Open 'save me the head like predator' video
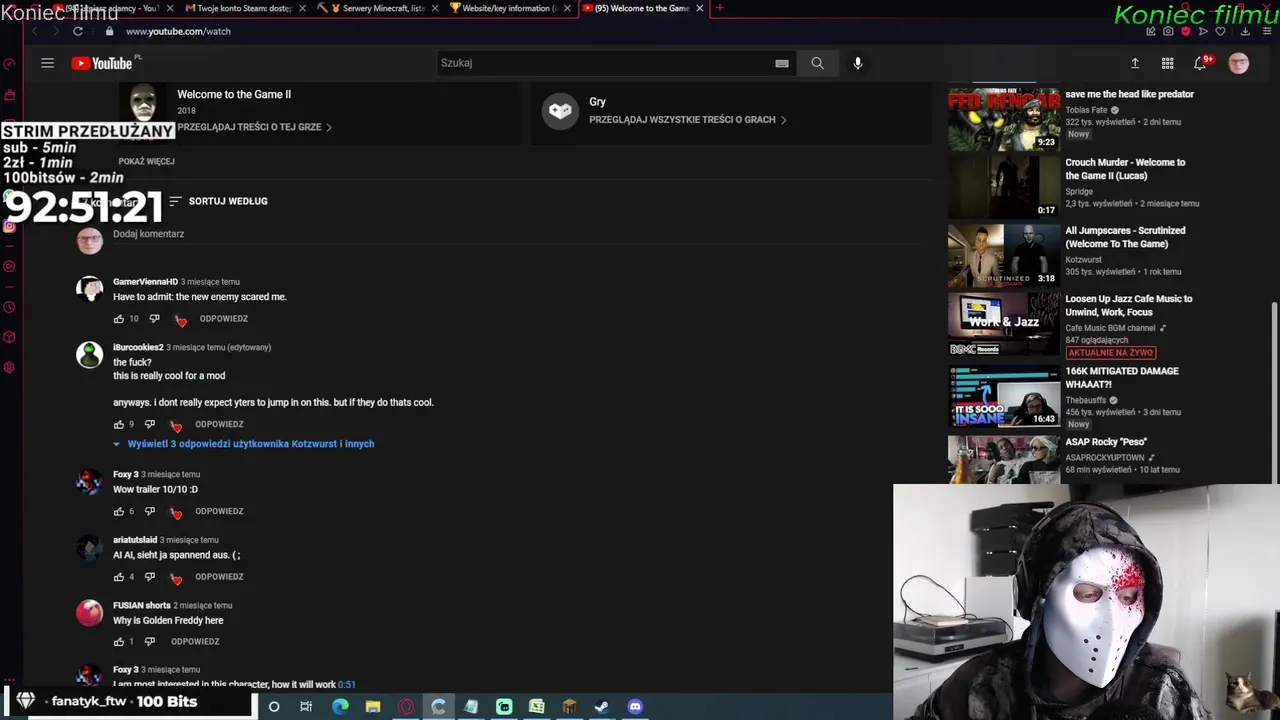Viewport: 1280px width, 720px height. click(1129, 94)
